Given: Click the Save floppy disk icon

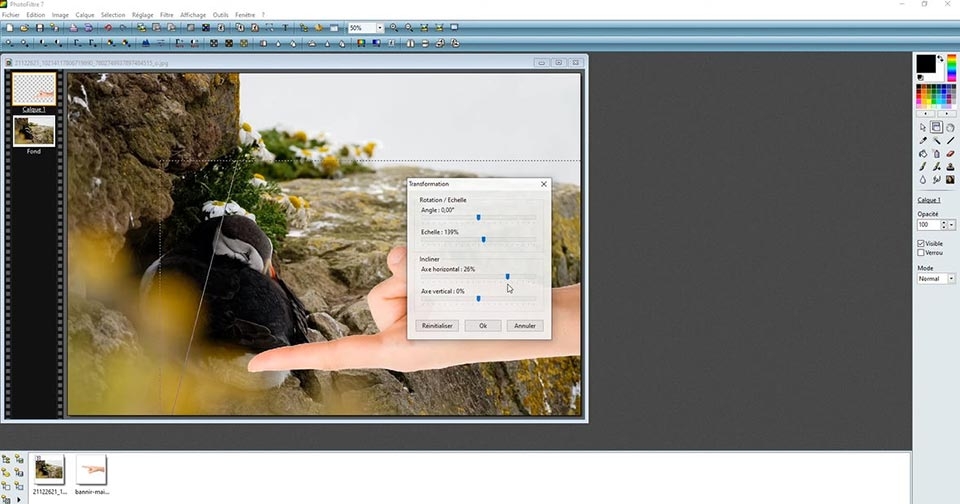Looking at the screenshot, I should point(40,28).
